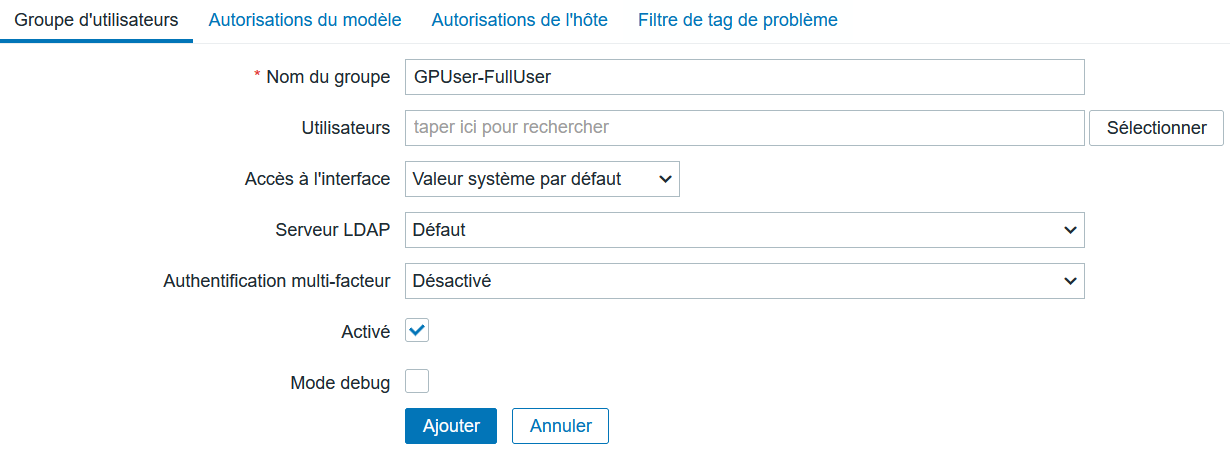This screenshot has height=467, width=1230.
Task: Go to Filtre de tag de problème tab
Action: click(x=738, y=20)
